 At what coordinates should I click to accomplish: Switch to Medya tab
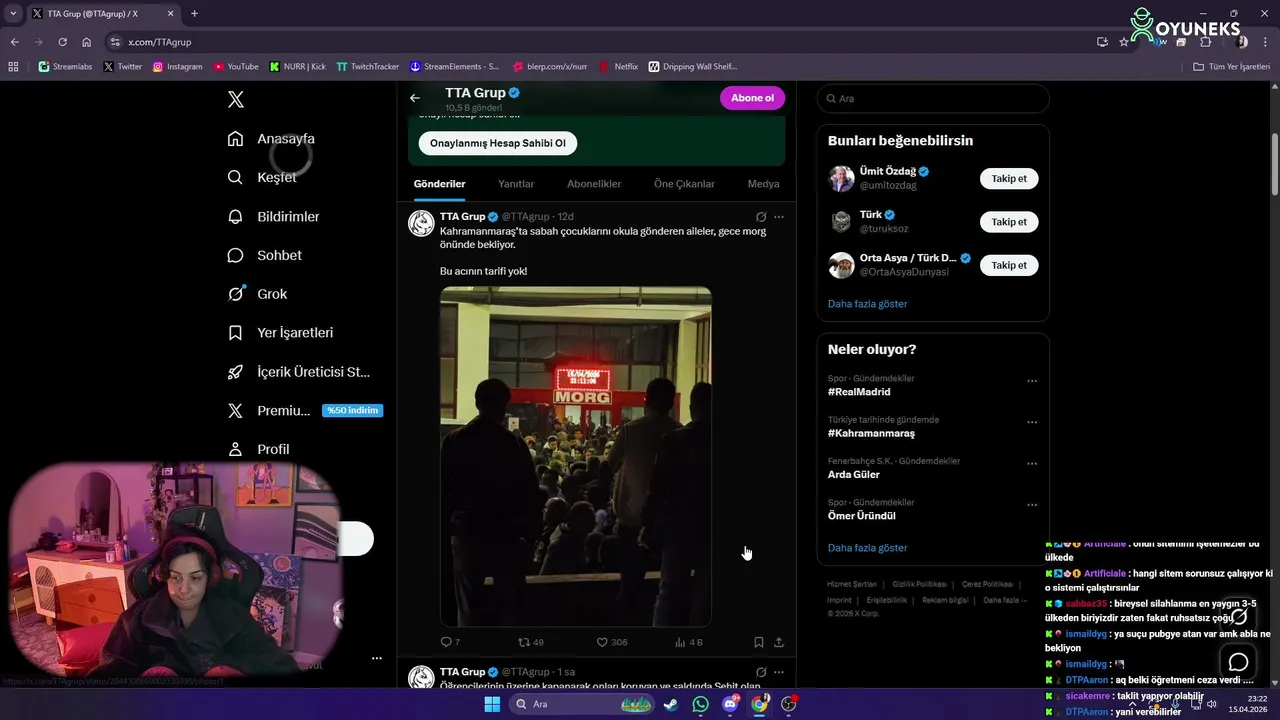coord(763,184)
